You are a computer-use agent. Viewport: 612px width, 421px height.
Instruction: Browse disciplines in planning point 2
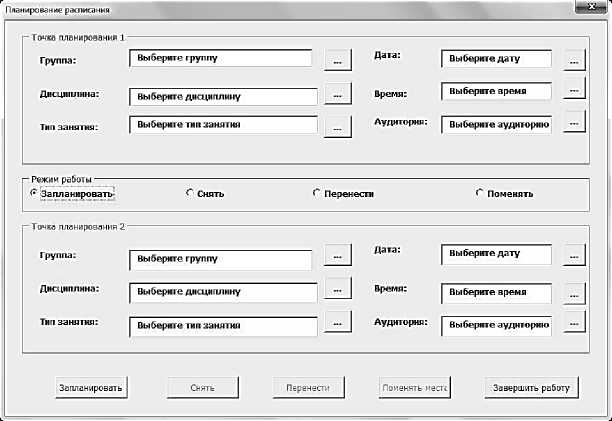tap(338, 290)
